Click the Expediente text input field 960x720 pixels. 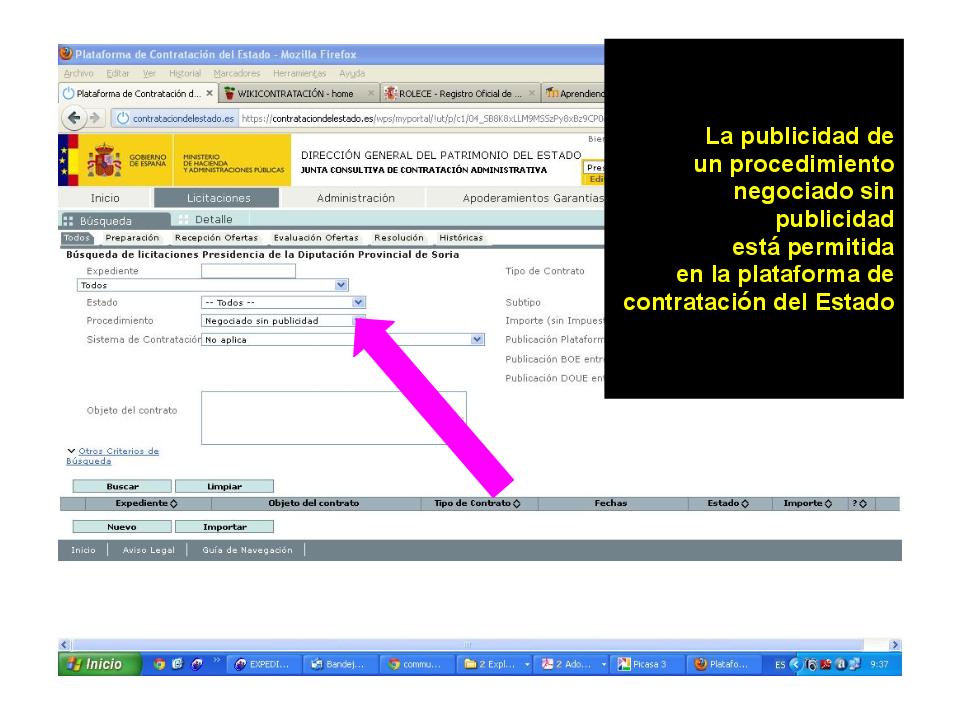pyautogui.click(x=249, y=271)
